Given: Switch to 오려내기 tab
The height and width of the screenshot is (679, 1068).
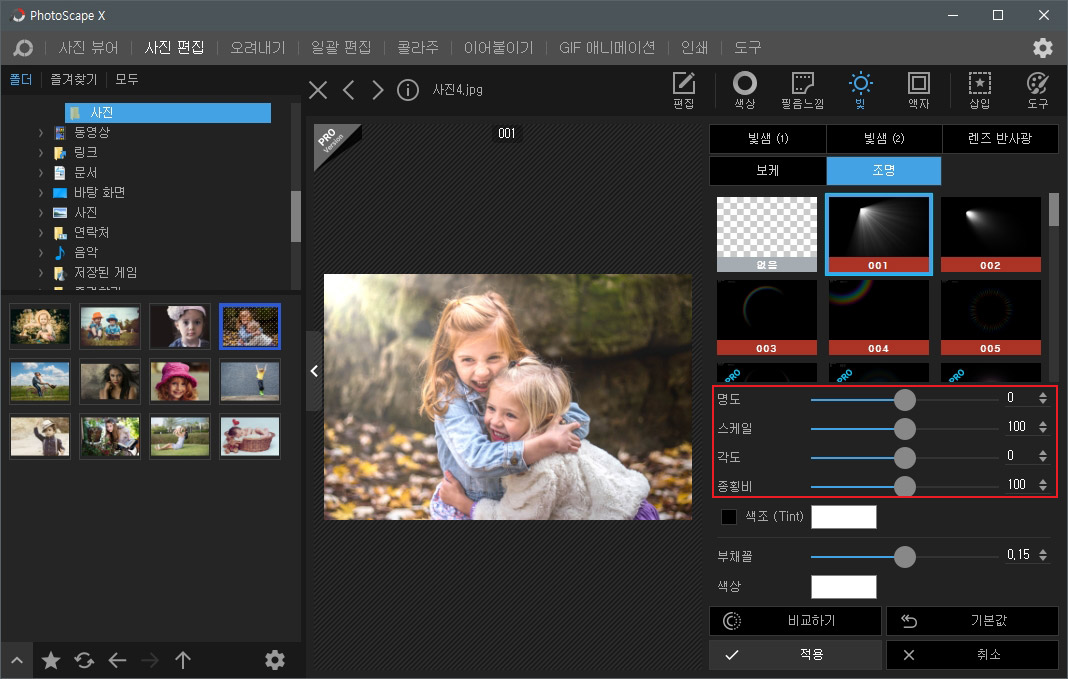Looking at the screenshot, I should coord(257,48).
